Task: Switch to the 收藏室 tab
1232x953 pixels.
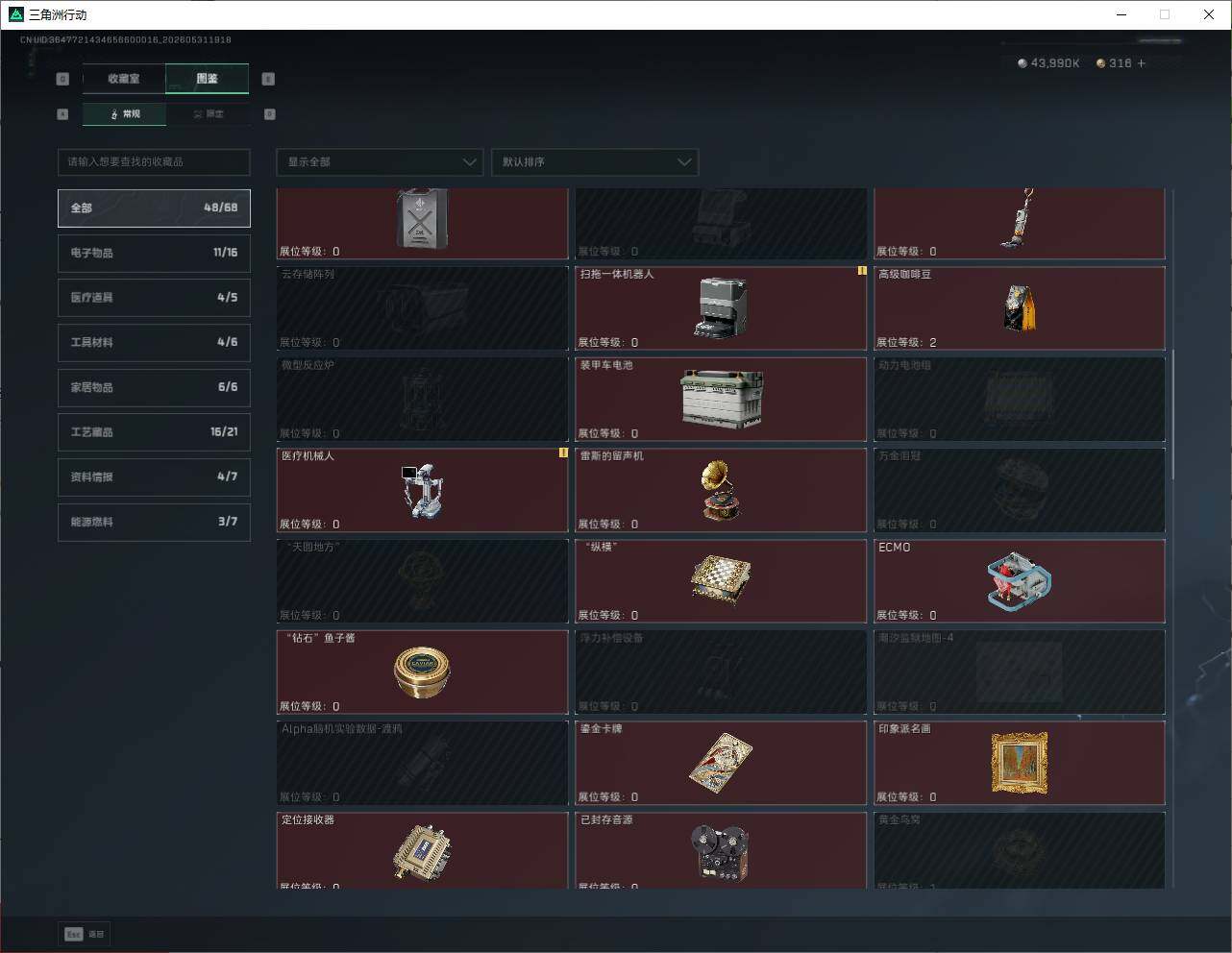Action: tap(124, 79)
